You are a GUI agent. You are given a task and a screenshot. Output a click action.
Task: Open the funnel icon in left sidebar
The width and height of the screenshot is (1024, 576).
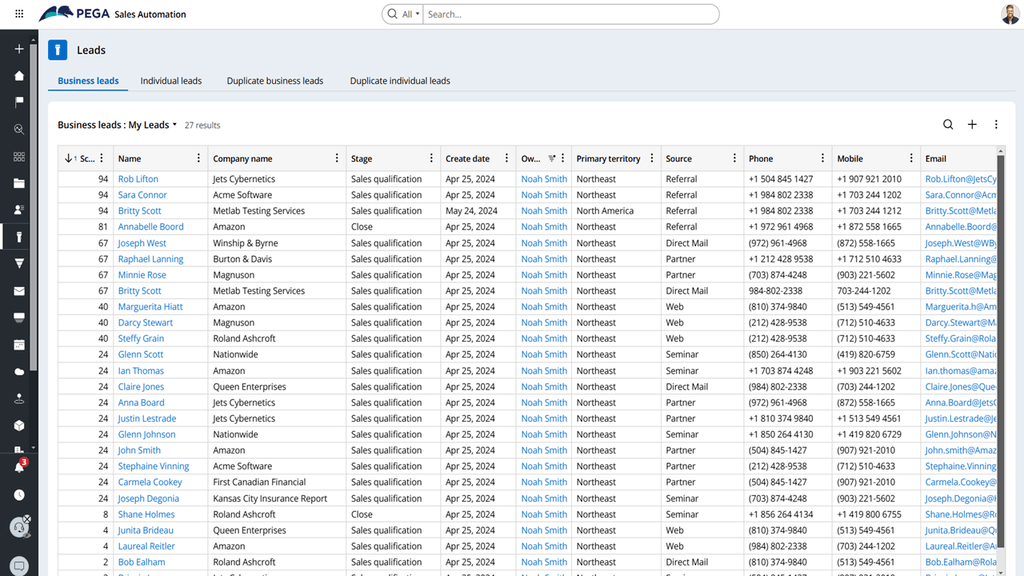[x=19, y=263]
